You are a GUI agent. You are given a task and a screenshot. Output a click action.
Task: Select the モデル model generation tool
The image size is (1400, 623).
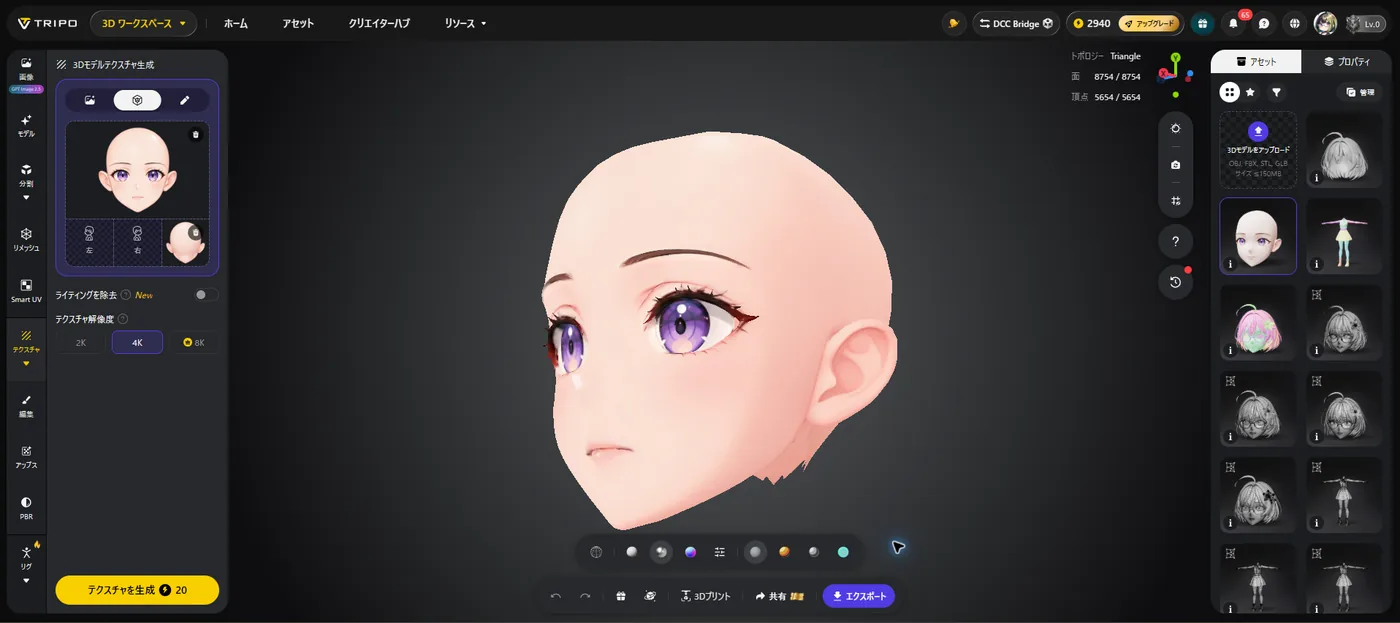(x=26, y=125)
